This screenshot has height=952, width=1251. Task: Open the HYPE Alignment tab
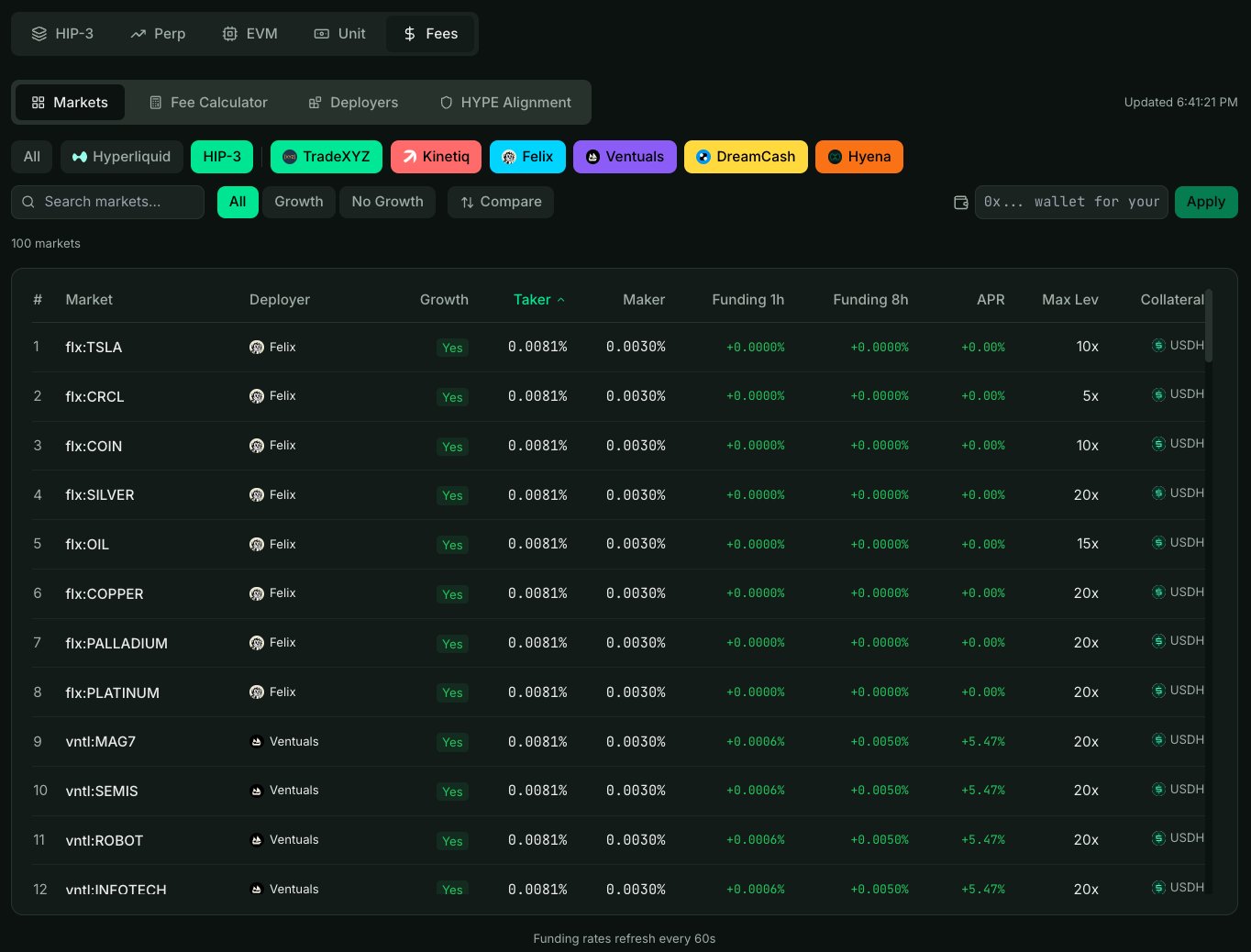pyautogui.click(x=505, y=103)
